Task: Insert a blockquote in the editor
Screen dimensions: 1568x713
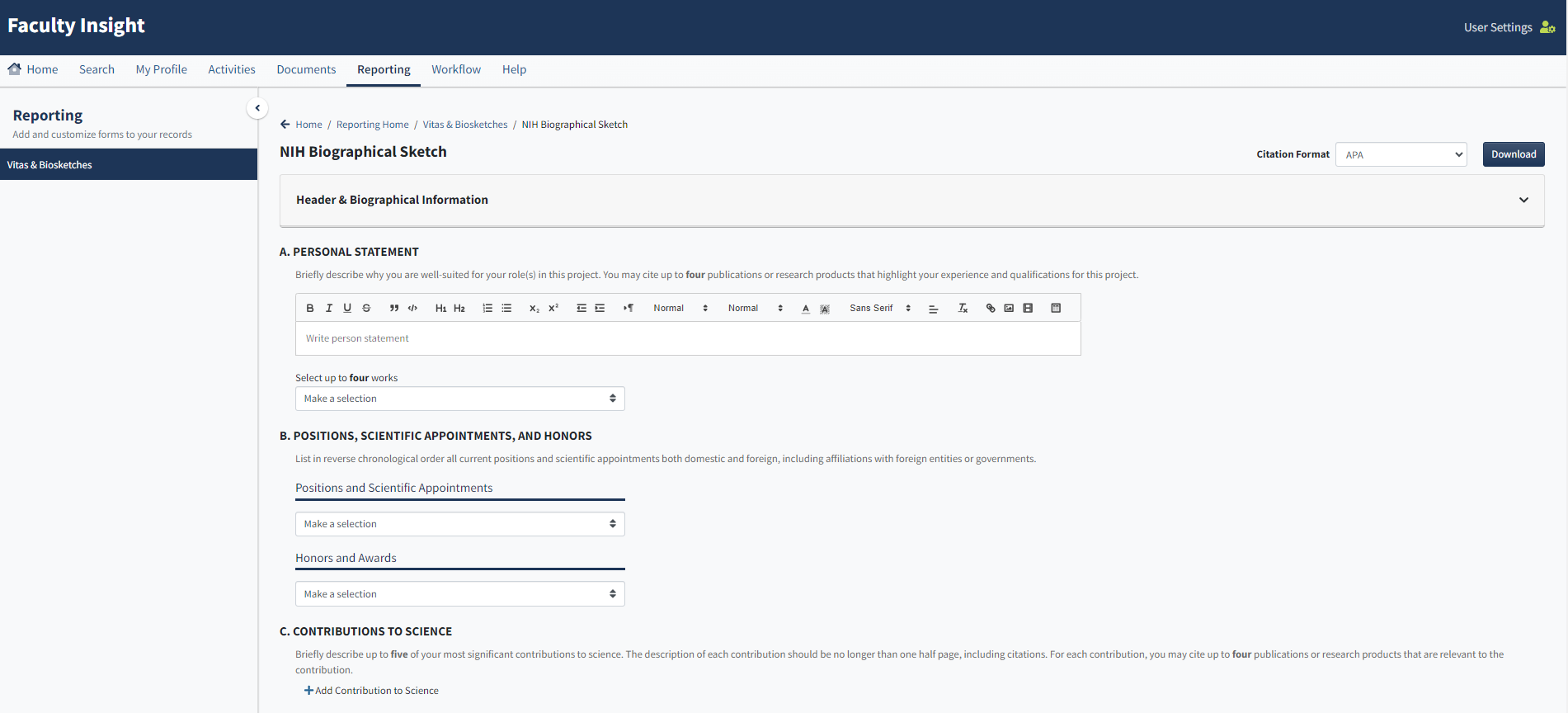Action: (x=394, y=308)
